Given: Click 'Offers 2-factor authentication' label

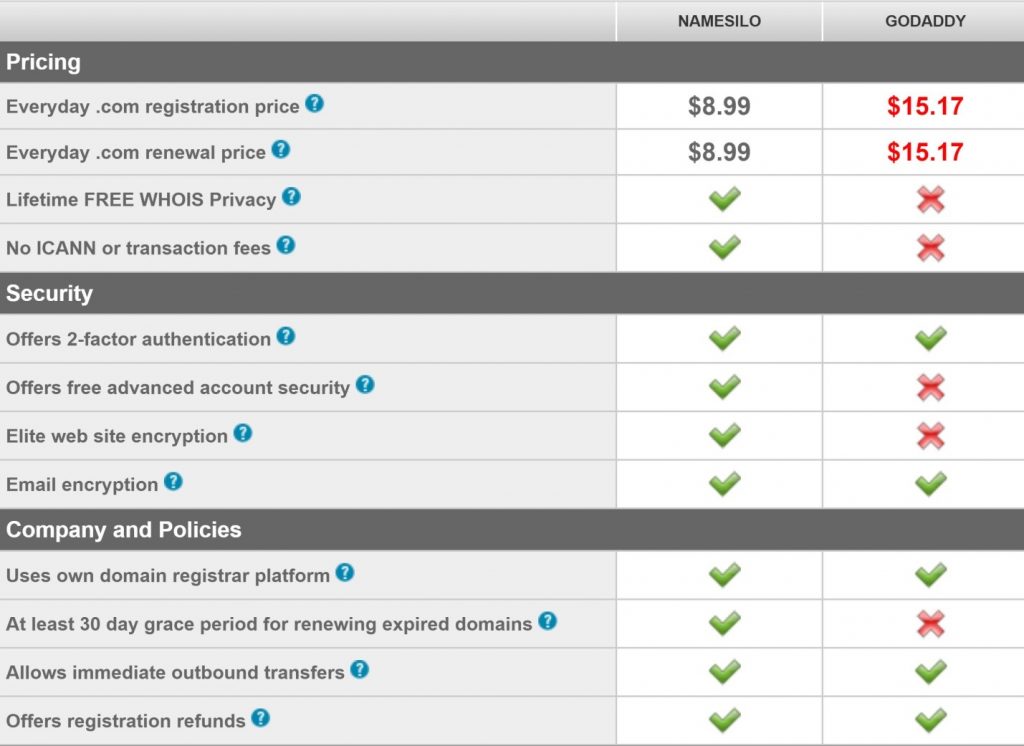Looking at the screenshot, I should (x=138, y=339).
